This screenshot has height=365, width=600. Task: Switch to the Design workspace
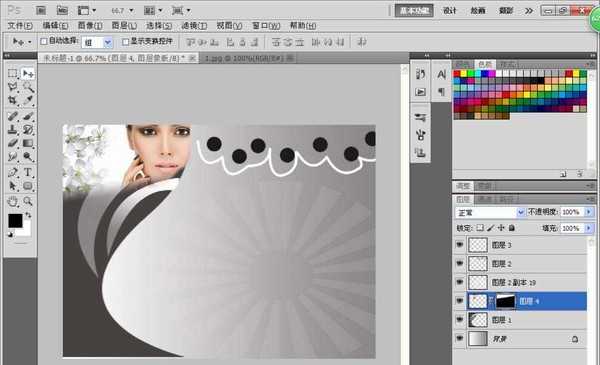[450, 11]
